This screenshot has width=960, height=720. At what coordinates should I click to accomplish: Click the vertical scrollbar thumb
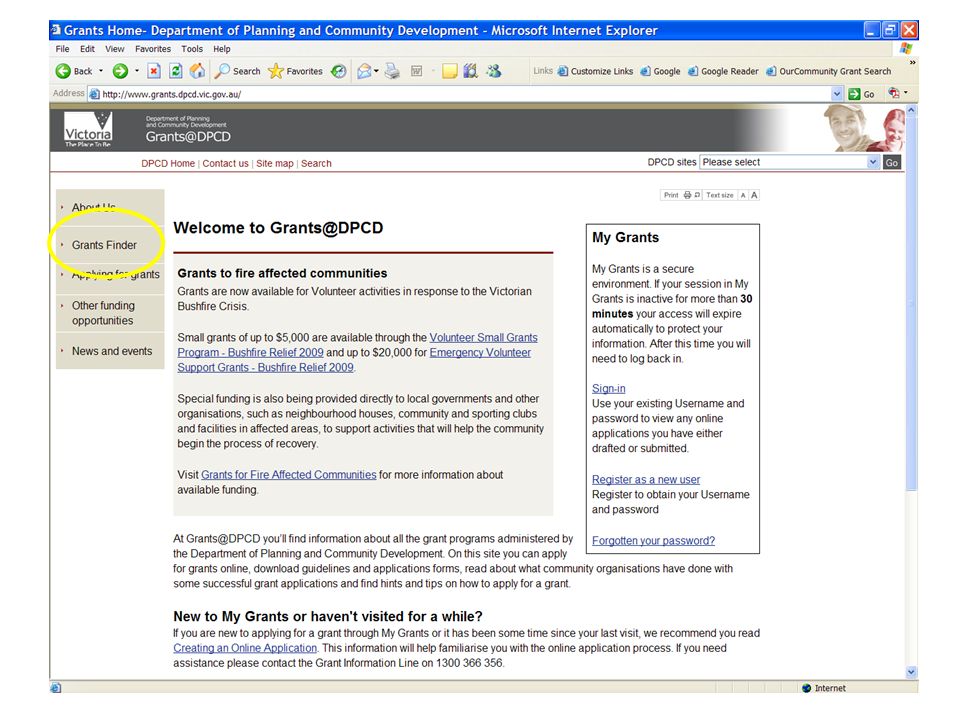tap(911, 303)
